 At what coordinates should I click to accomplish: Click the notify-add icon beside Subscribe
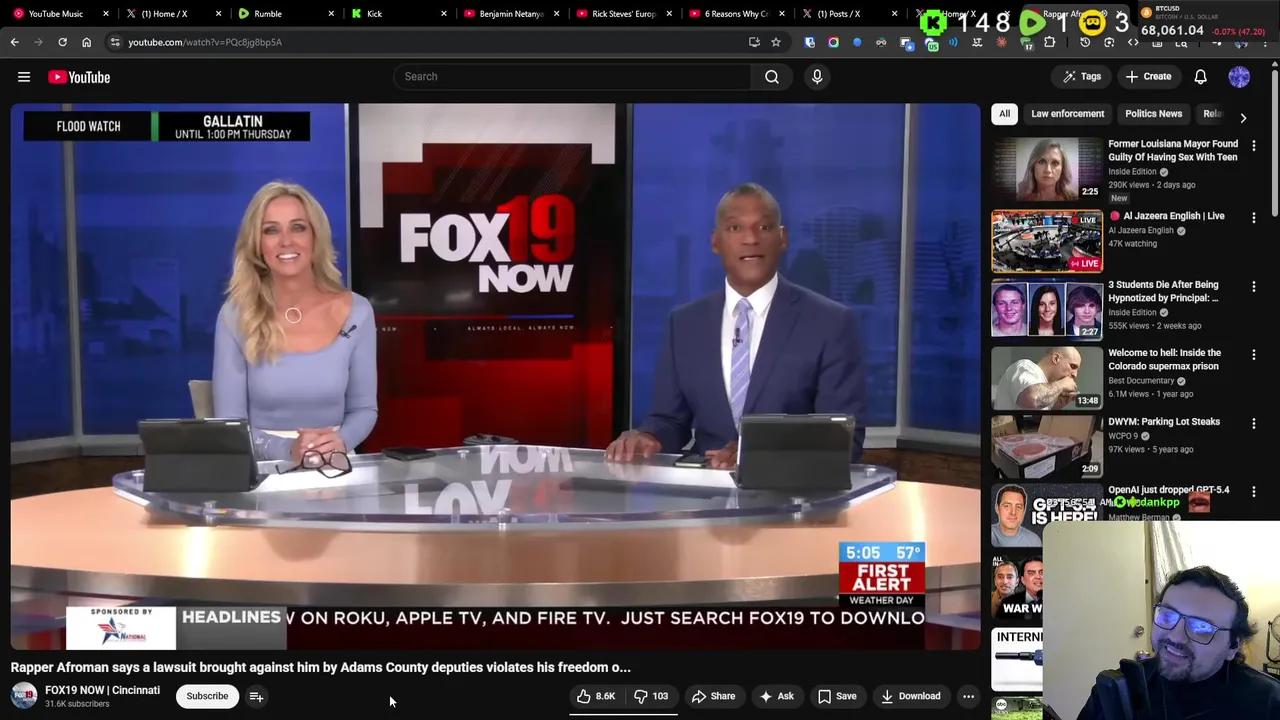257,696
